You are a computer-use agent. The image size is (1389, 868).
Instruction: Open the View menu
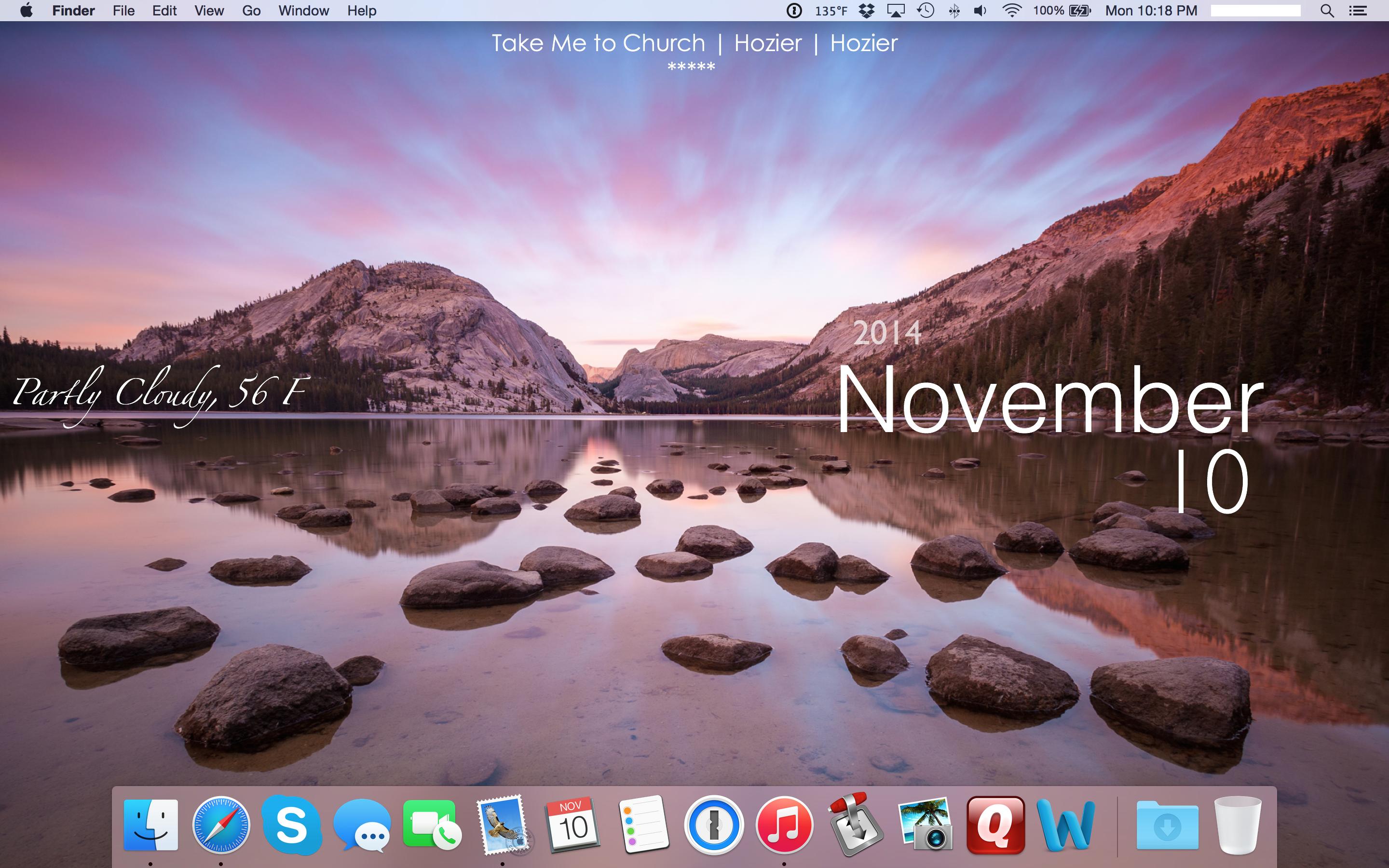point(208,10)
